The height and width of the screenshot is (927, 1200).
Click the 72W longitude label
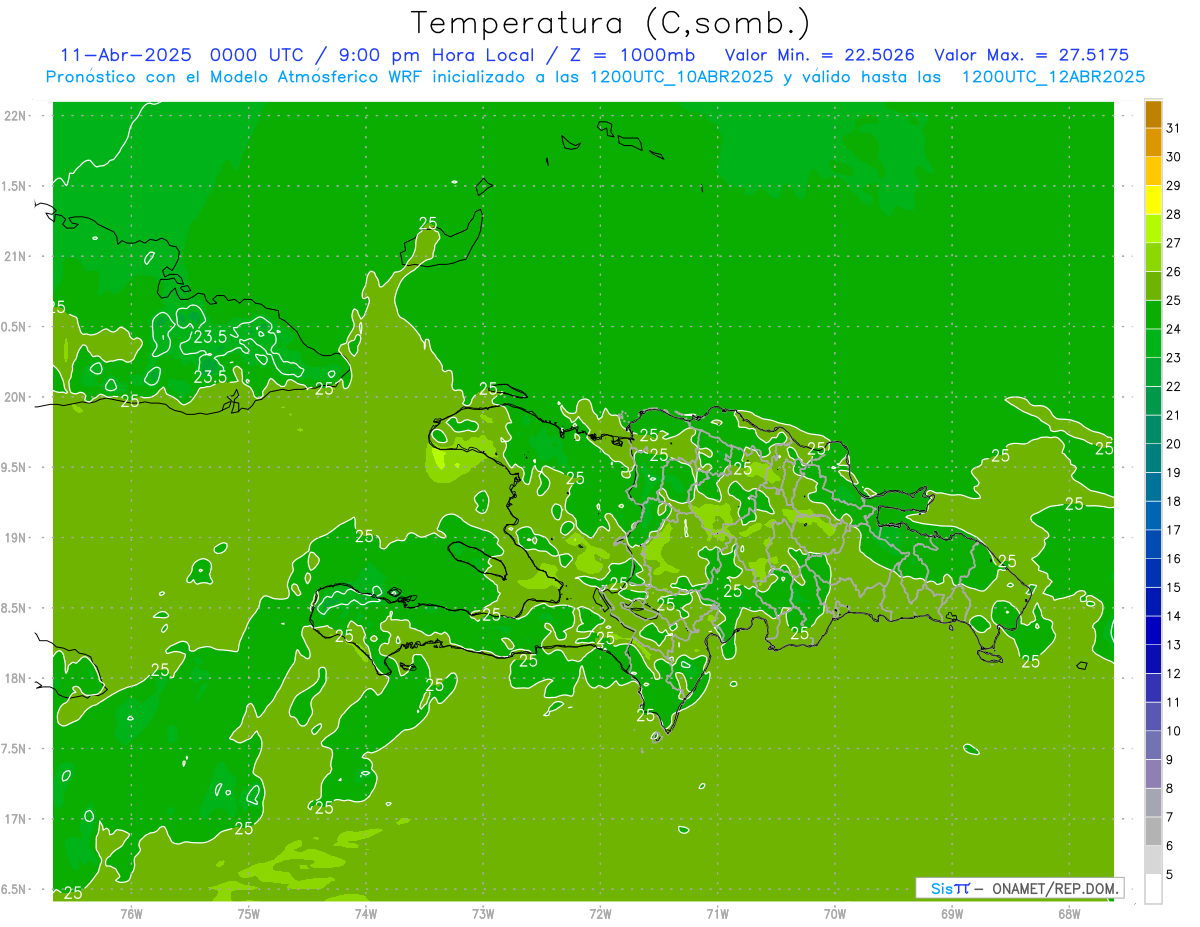point(600,913)
